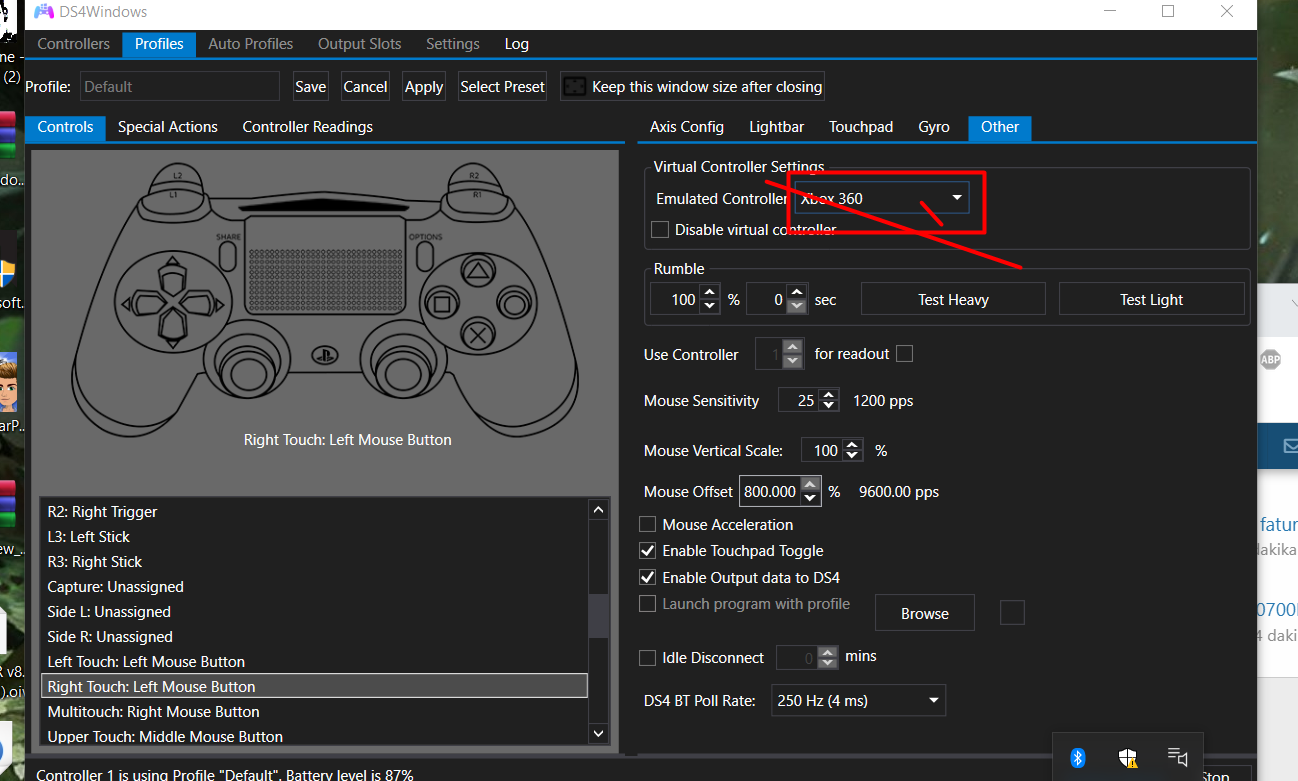Viewport: 1298px width, 781px height.
Task: Tick the 'for readout' checkbox
Action: (x=904, y=353)
